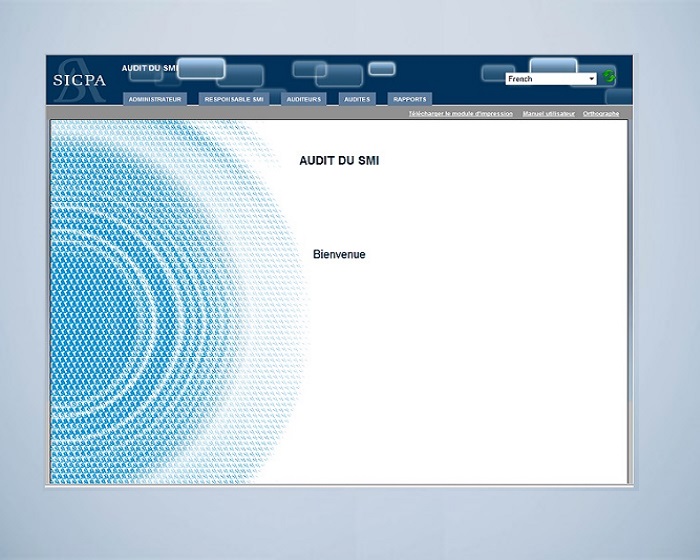Click the AUDIT DU SMI page heading

339,160
